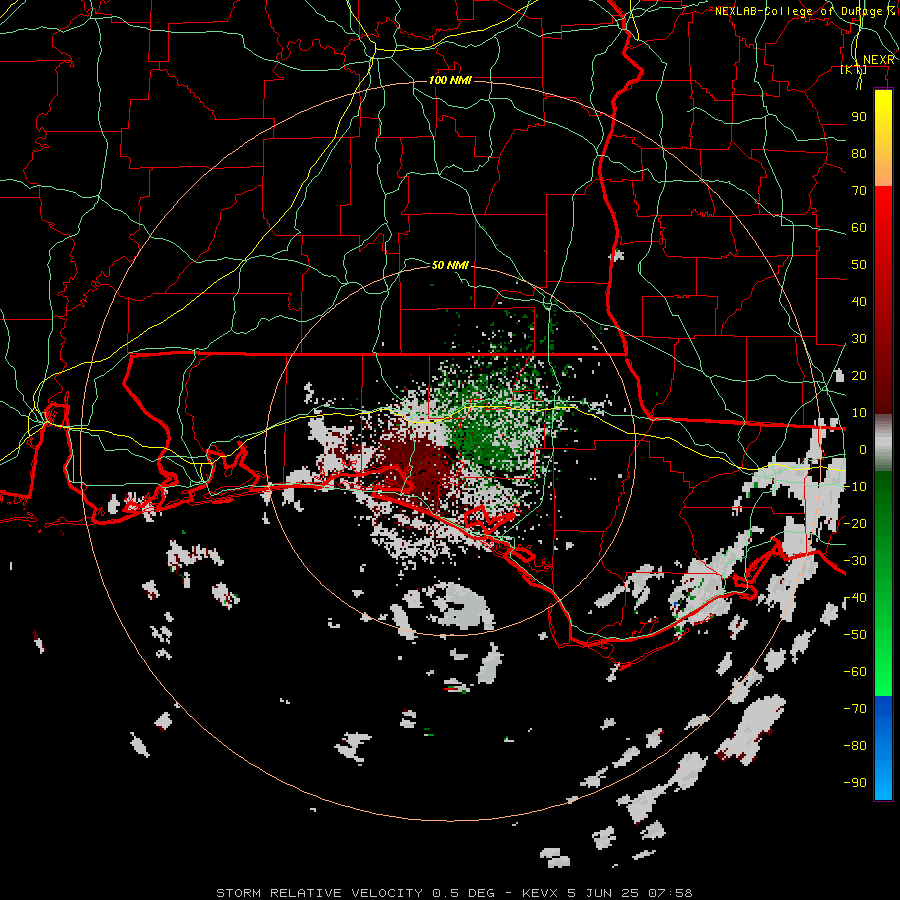Click the "-70" value on velocity scale
This screenshot has height=900, width=900.
[855, 708]
